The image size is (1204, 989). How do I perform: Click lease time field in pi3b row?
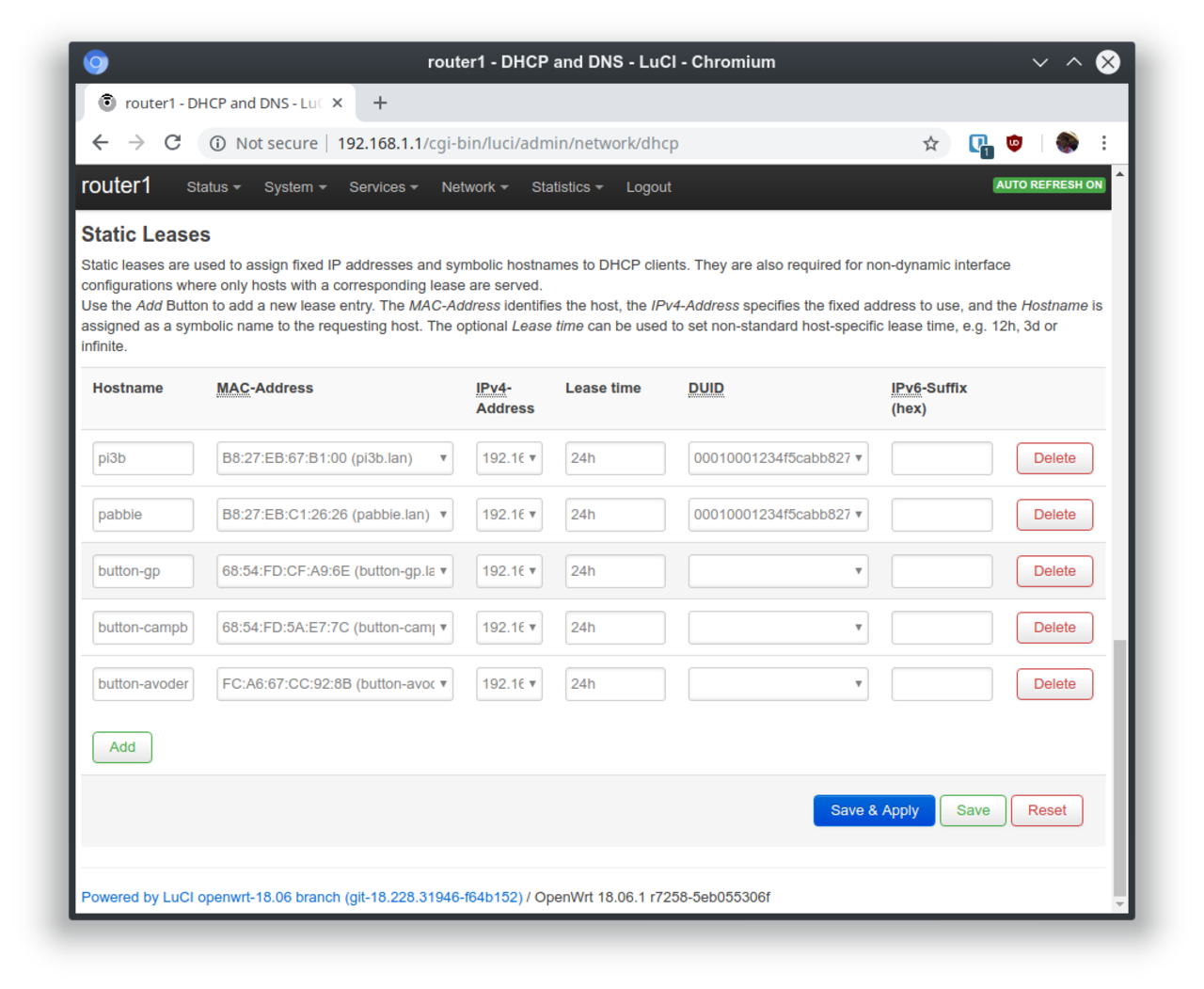[x=615, y=458]
